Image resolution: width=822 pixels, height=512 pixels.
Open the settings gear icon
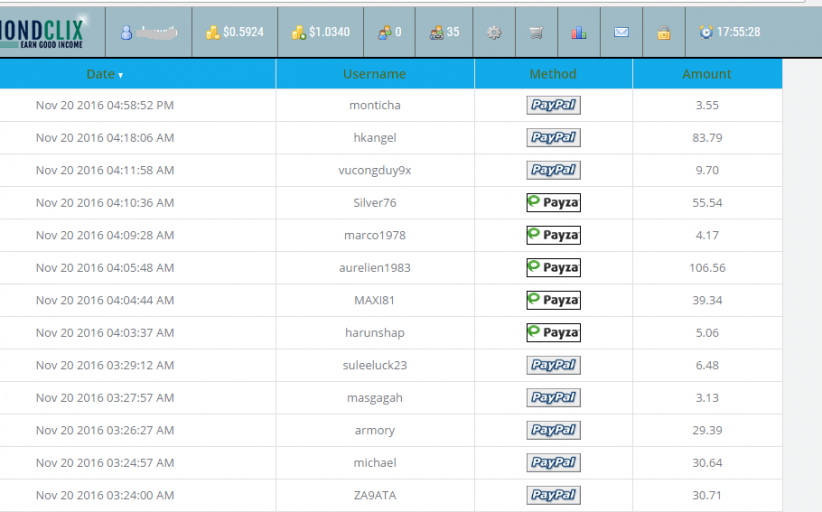[x=494, y=33]
